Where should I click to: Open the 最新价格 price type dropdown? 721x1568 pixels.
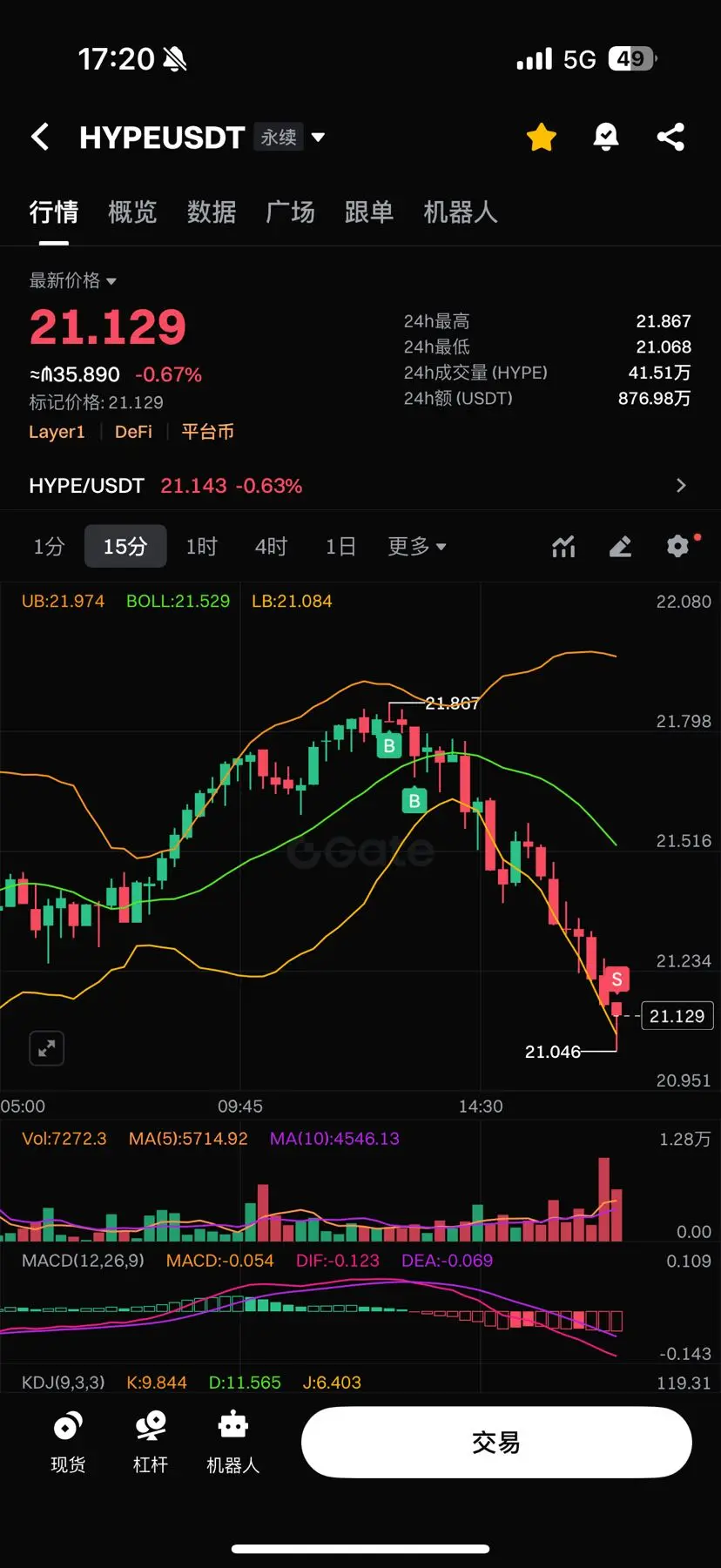coord(73,280)
